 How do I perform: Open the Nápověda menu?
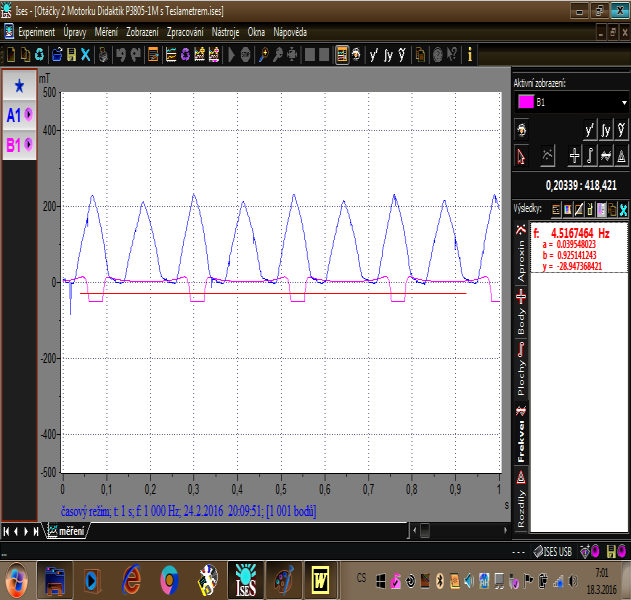pos(290,32)
